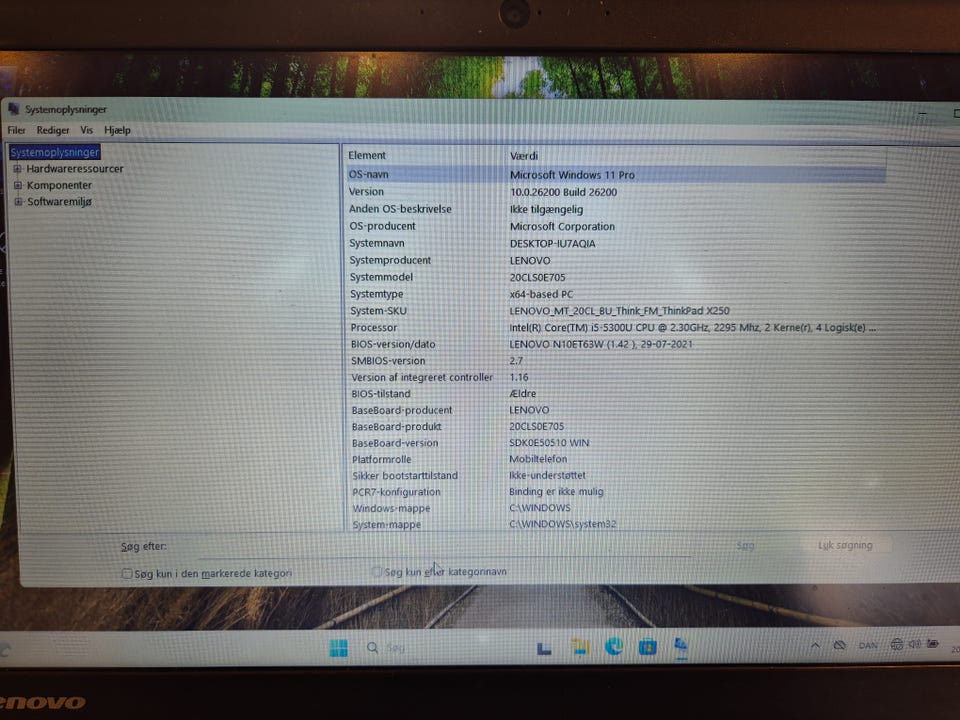Viewport: 960px width, 720px height.
Task: Click the Værdi column header
Action: coord(523,156)
